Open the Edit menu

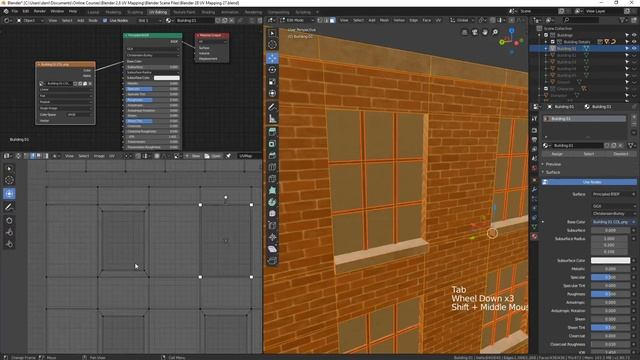26,11
